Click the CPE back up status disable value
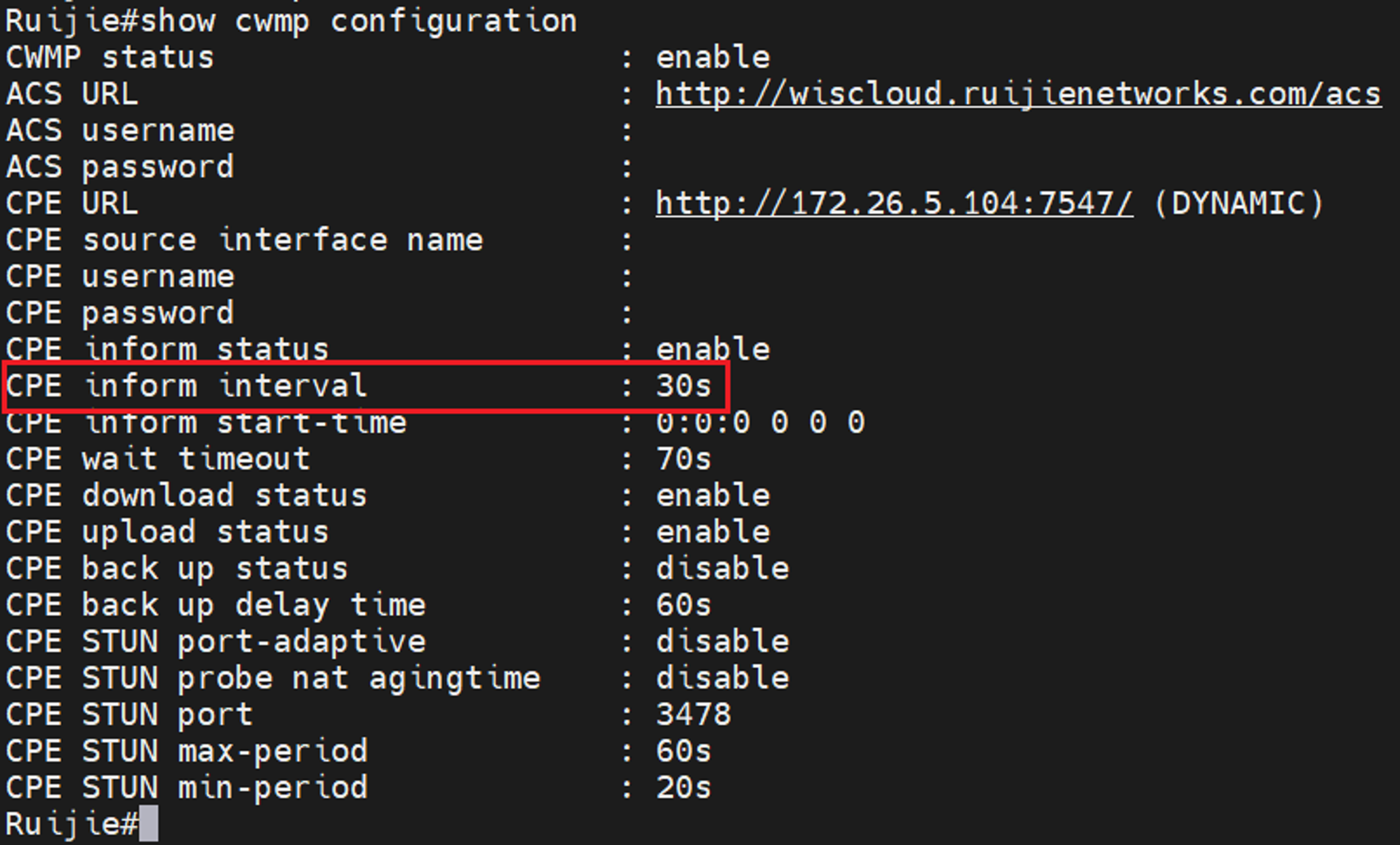 pyautogui.click(x=722, y=568)
